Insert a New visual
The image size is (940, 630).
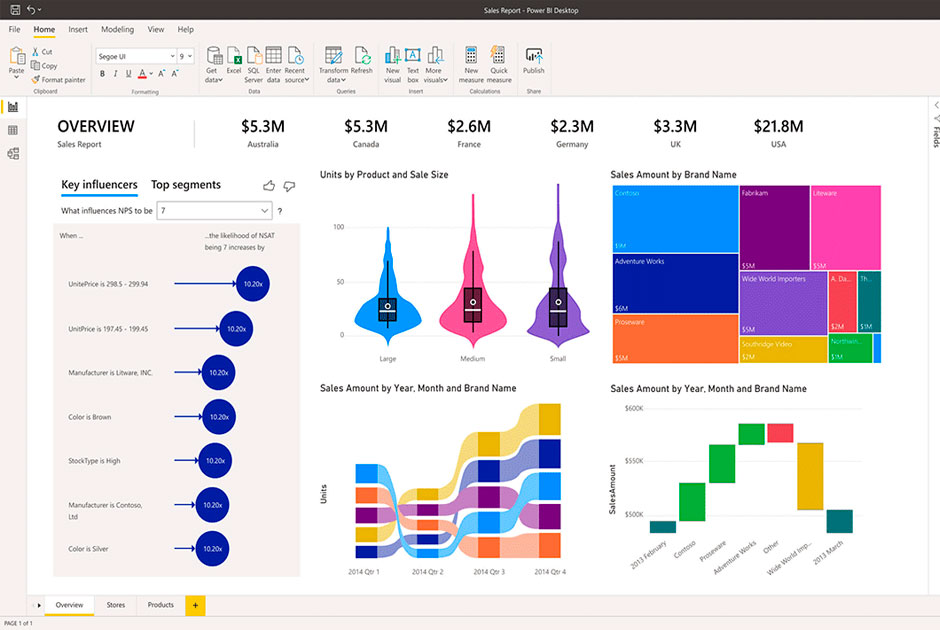pyautogui.click(x=393, y=65)
